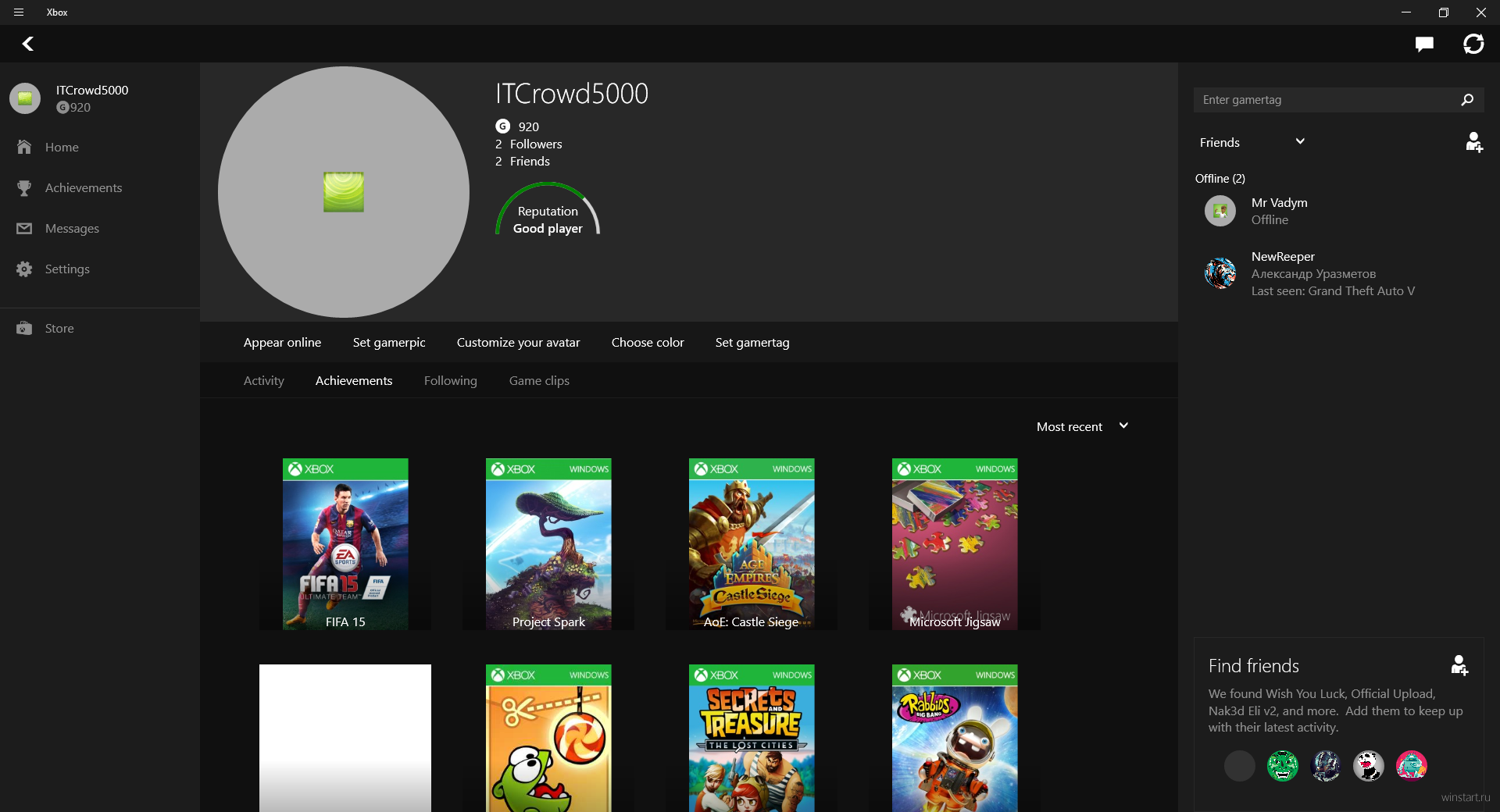Click NewReeper's avatar icon

[x=1220, y=273]
